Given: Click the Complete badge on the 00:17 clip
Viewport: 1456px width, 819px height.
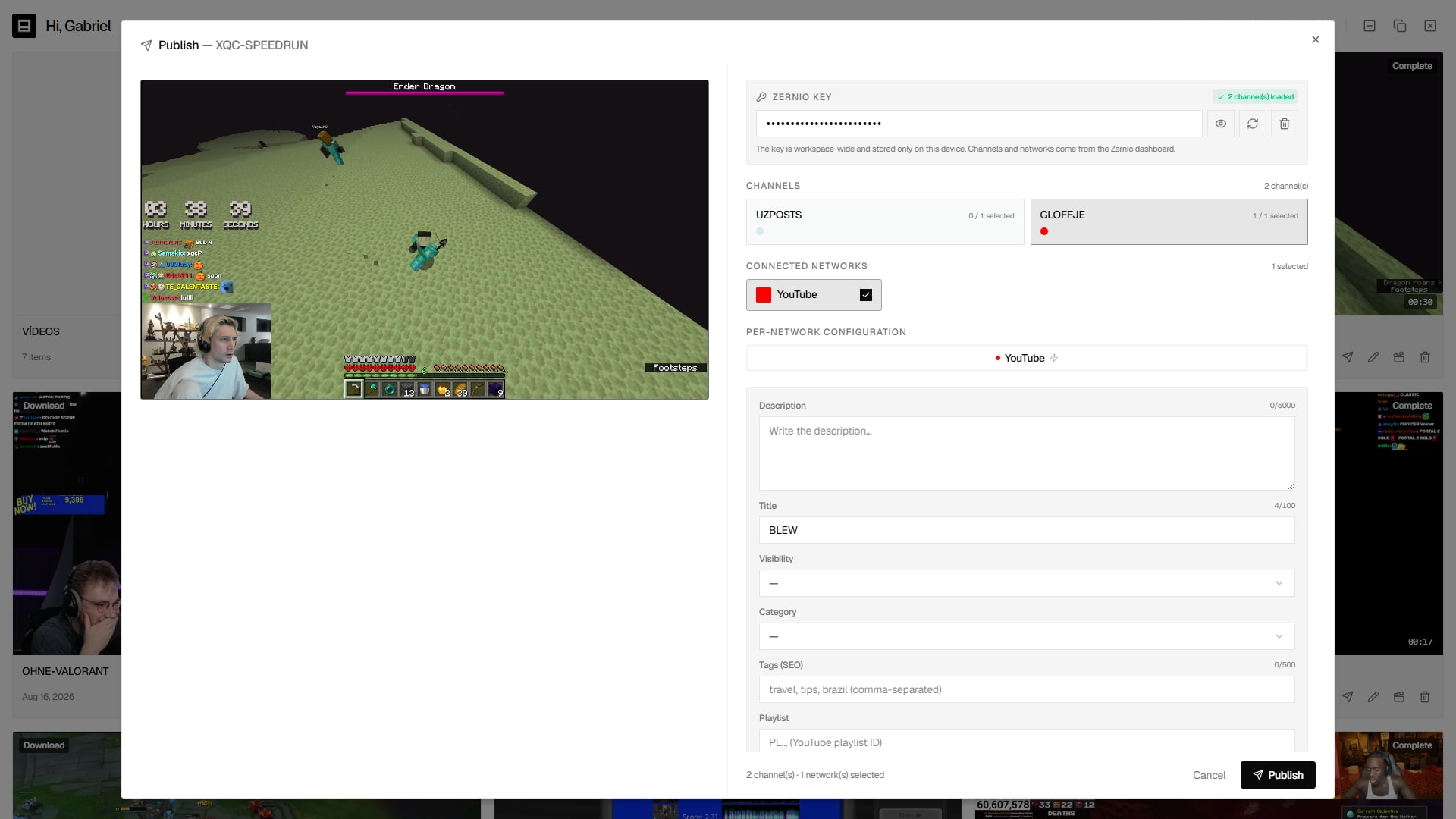Looking at the screenshot, I should [1412, 406].
